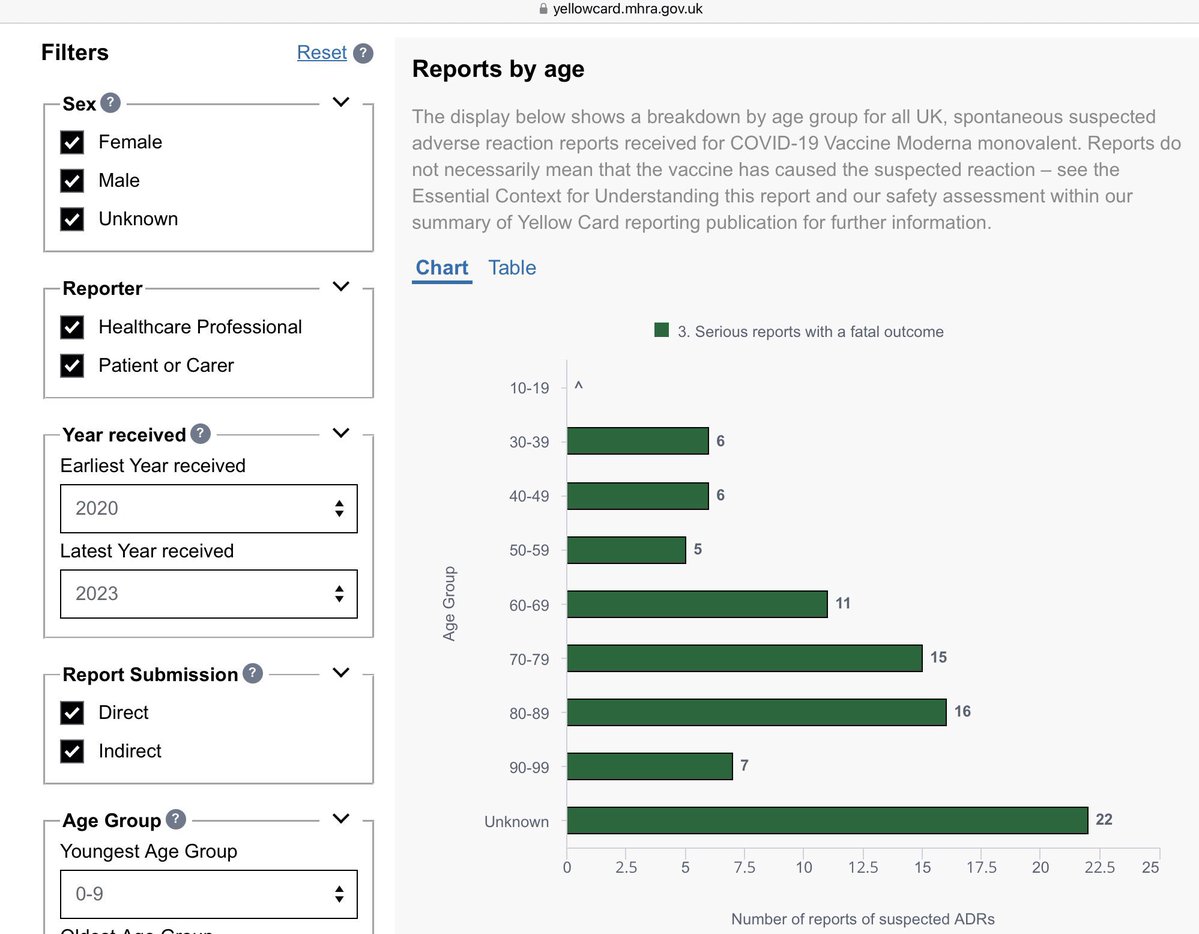Click the help icon next to Reset
Screen dimensions: 1199x934
pyautogui.click(x=363, y=53)
